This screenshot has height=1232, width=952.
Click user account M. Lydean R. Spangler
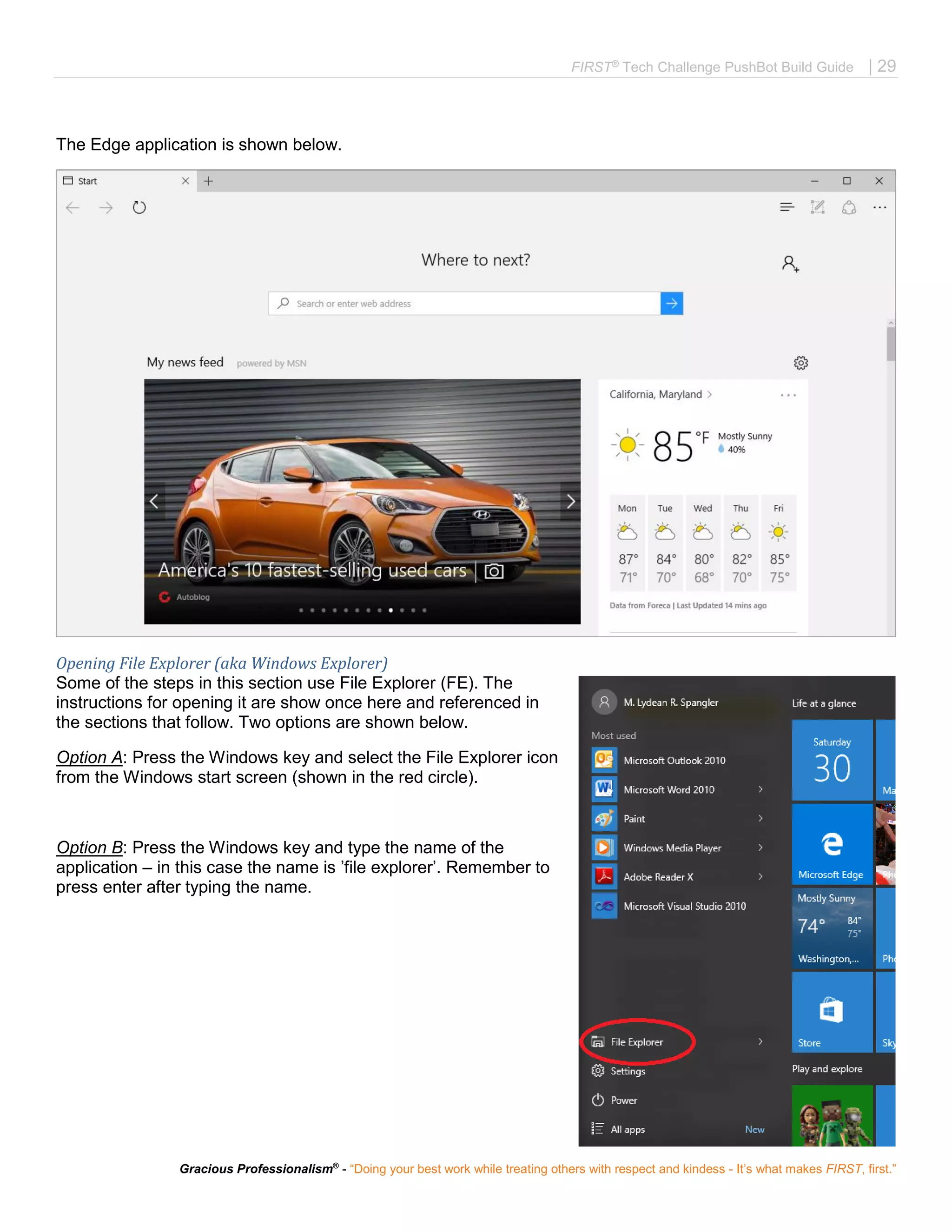(655, 702)
